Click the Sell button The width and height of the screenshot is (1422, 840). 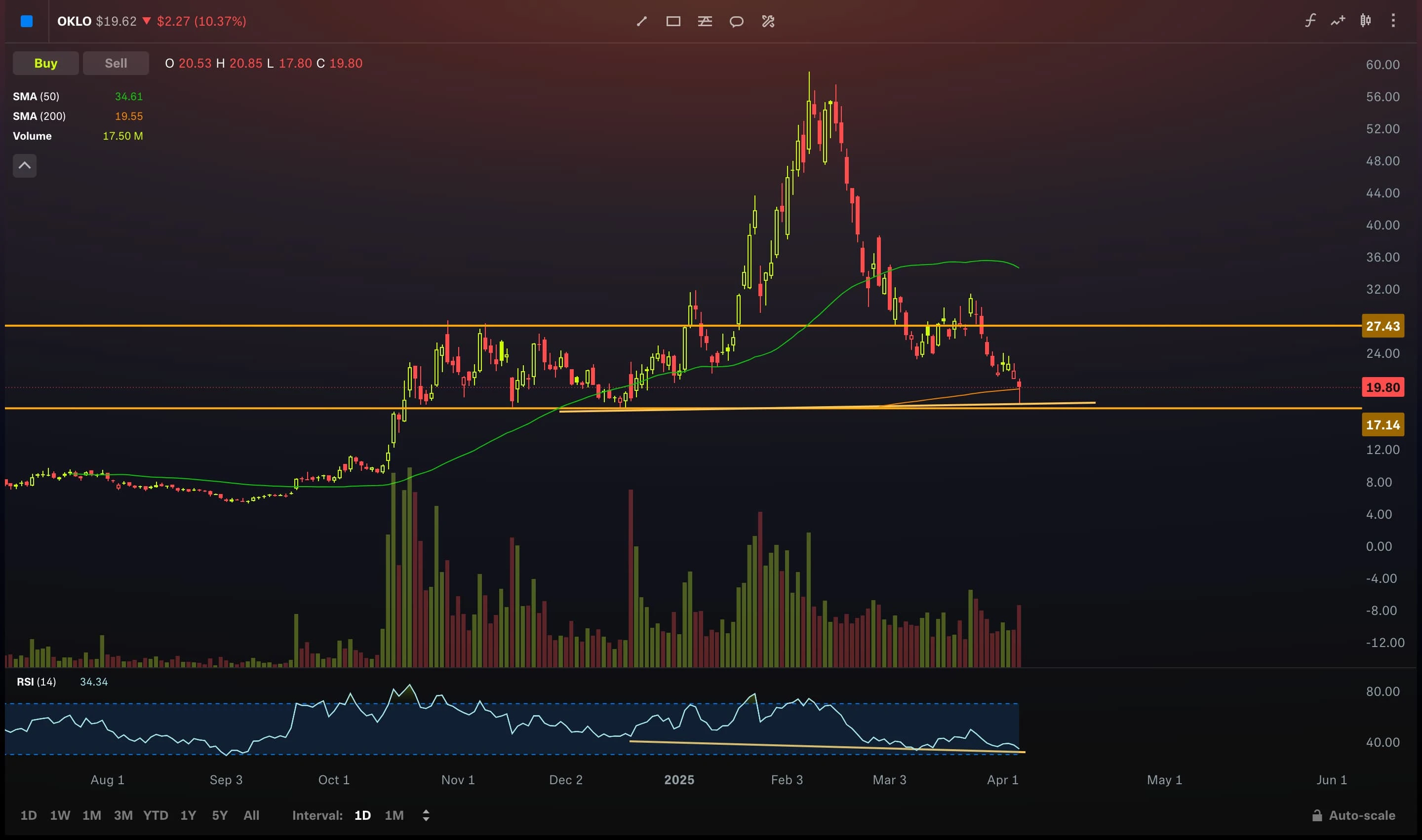(x=116, y=63)
